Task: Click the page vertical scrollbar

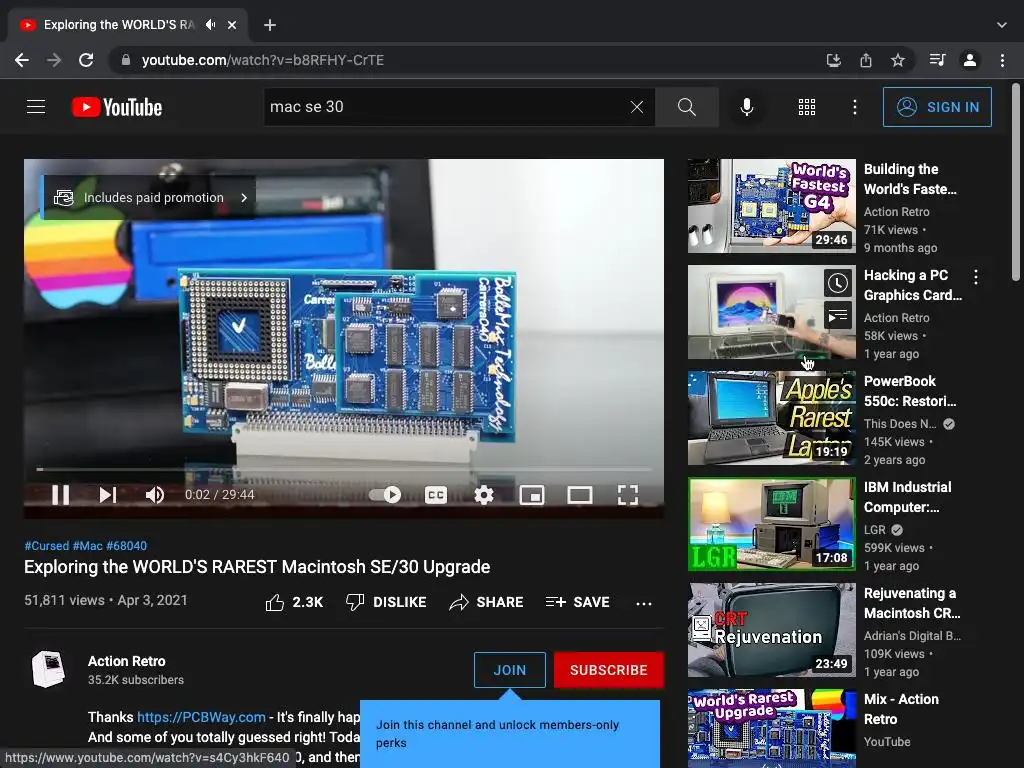Action: coord(1016,183)
